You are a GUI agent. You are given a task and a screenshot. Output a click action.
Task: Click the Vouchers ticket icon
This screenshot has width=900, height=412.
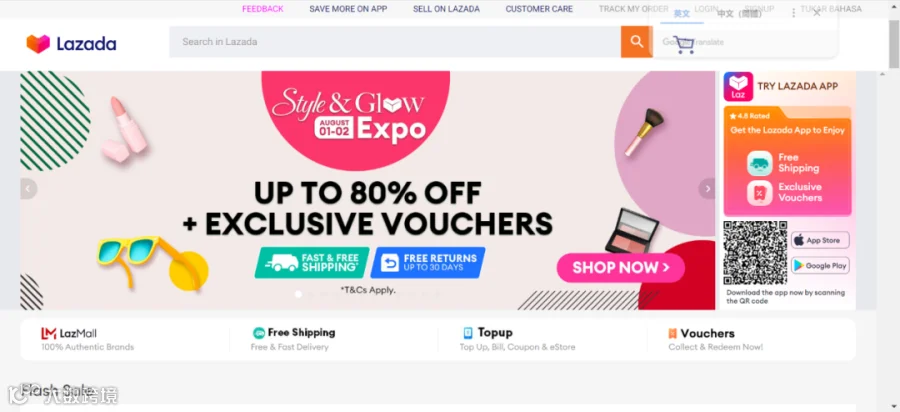672,333
